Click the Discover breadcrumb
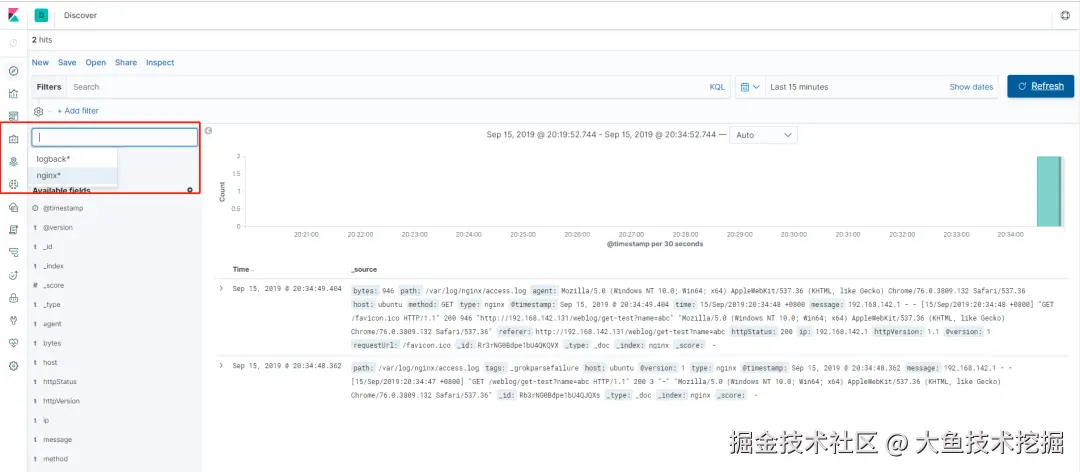Screen dimensions: 1080x472 point(80,15)
